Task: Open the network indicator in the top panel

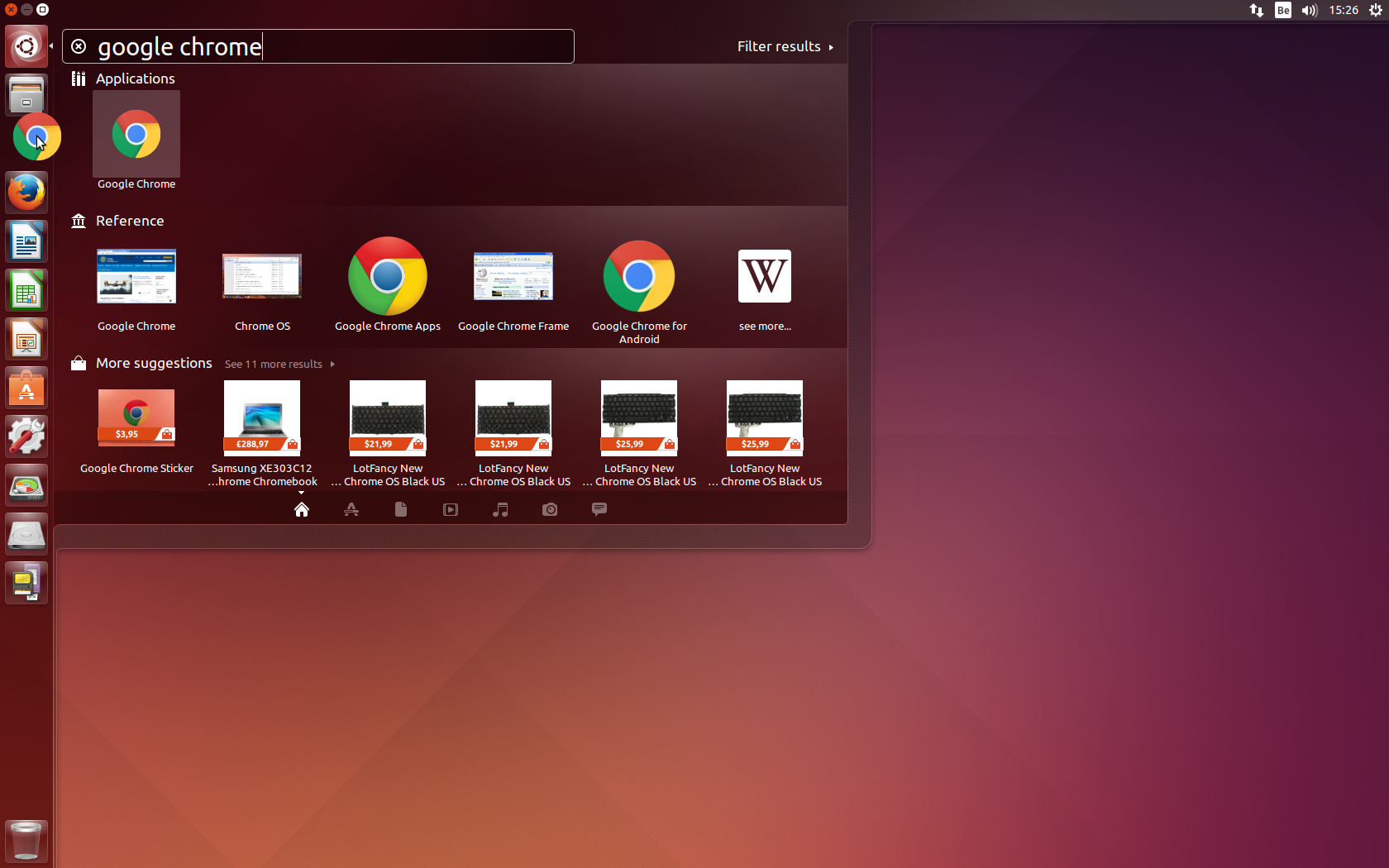Action: tap(1257, 10)
